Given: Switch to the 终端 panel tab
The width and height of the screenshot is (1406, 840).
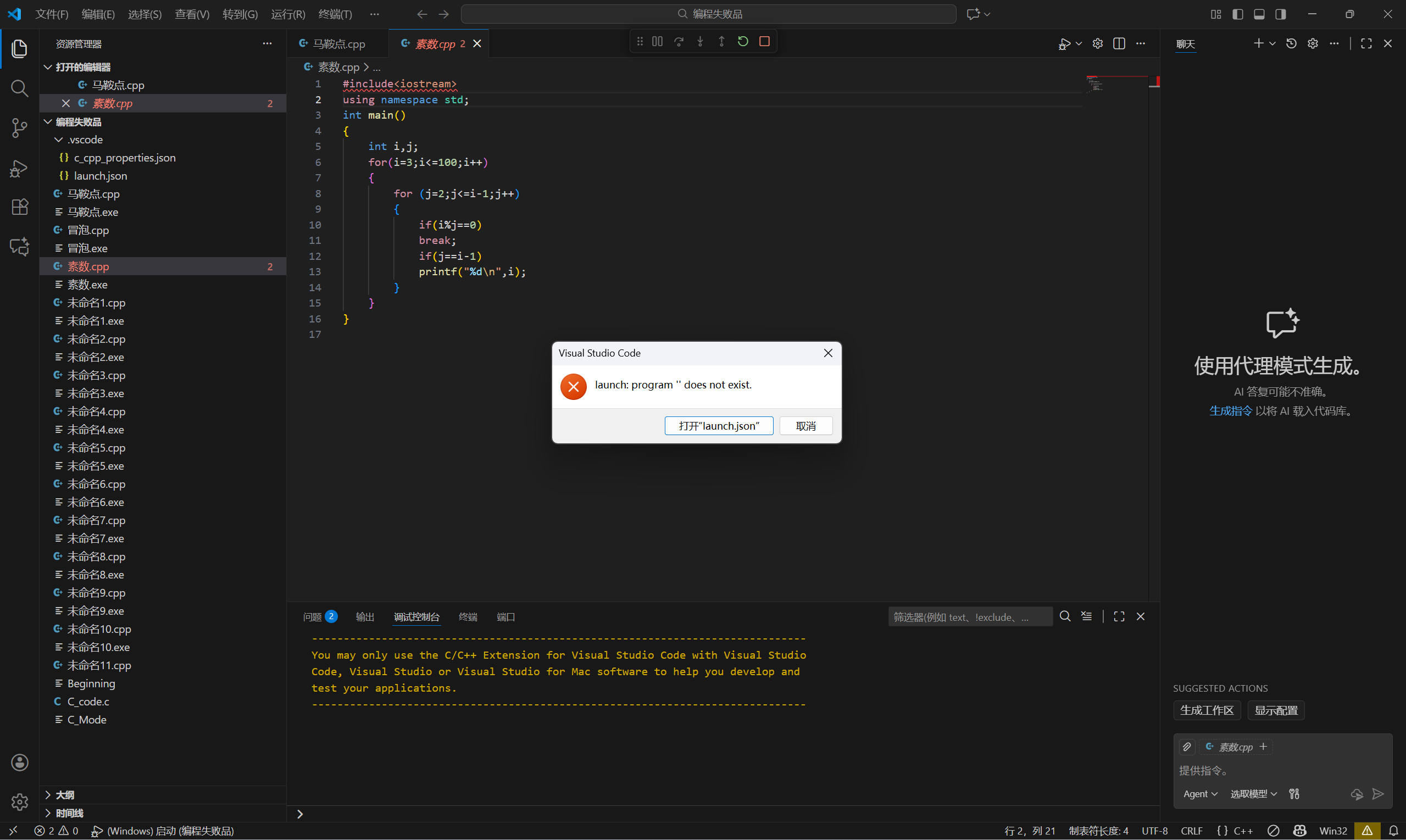Looking at the screenshot, I should (468, 617).
